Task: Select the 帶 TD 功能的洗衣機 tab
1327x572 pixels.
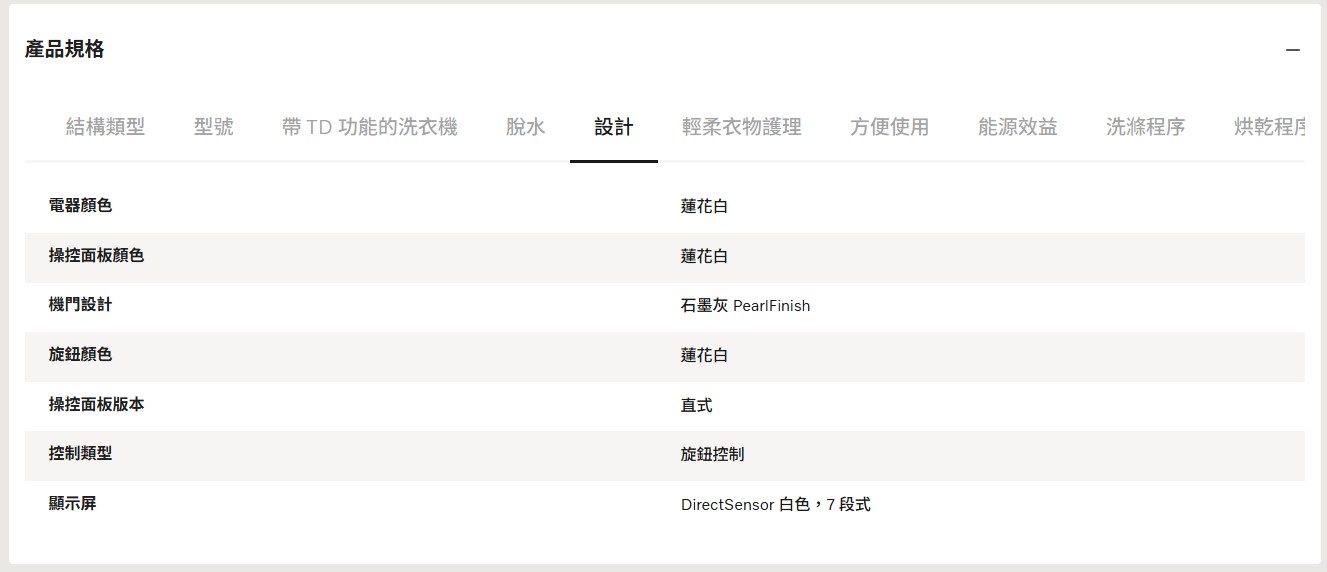Action: click(x=370, y=127)
